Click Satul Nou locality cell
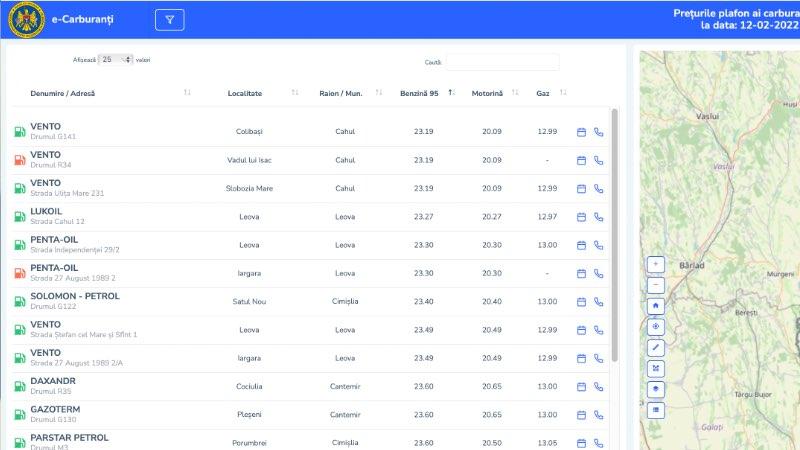The height and width of the screenshot is (450, 800). [x=249, y=302]
